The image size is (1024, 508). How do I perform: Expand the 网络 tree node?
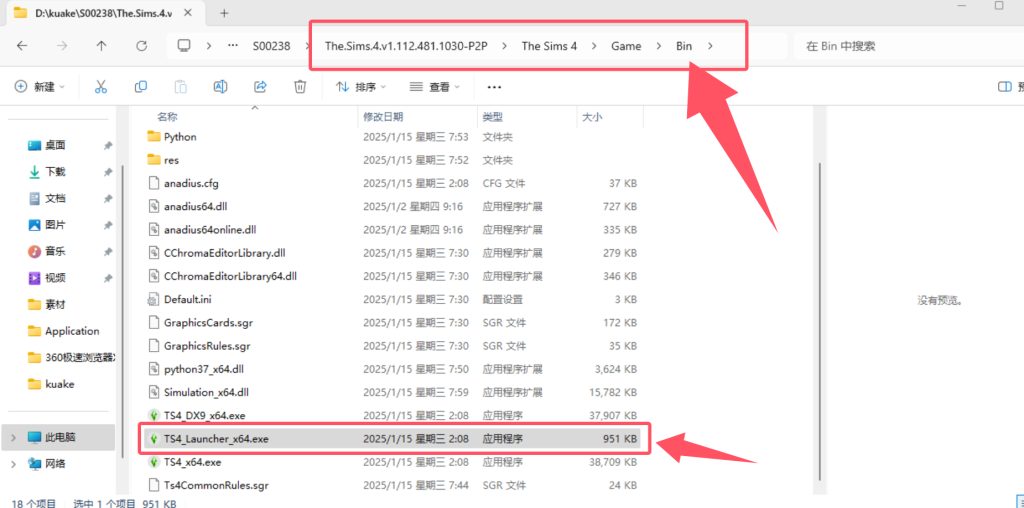(x=13, y=463)
